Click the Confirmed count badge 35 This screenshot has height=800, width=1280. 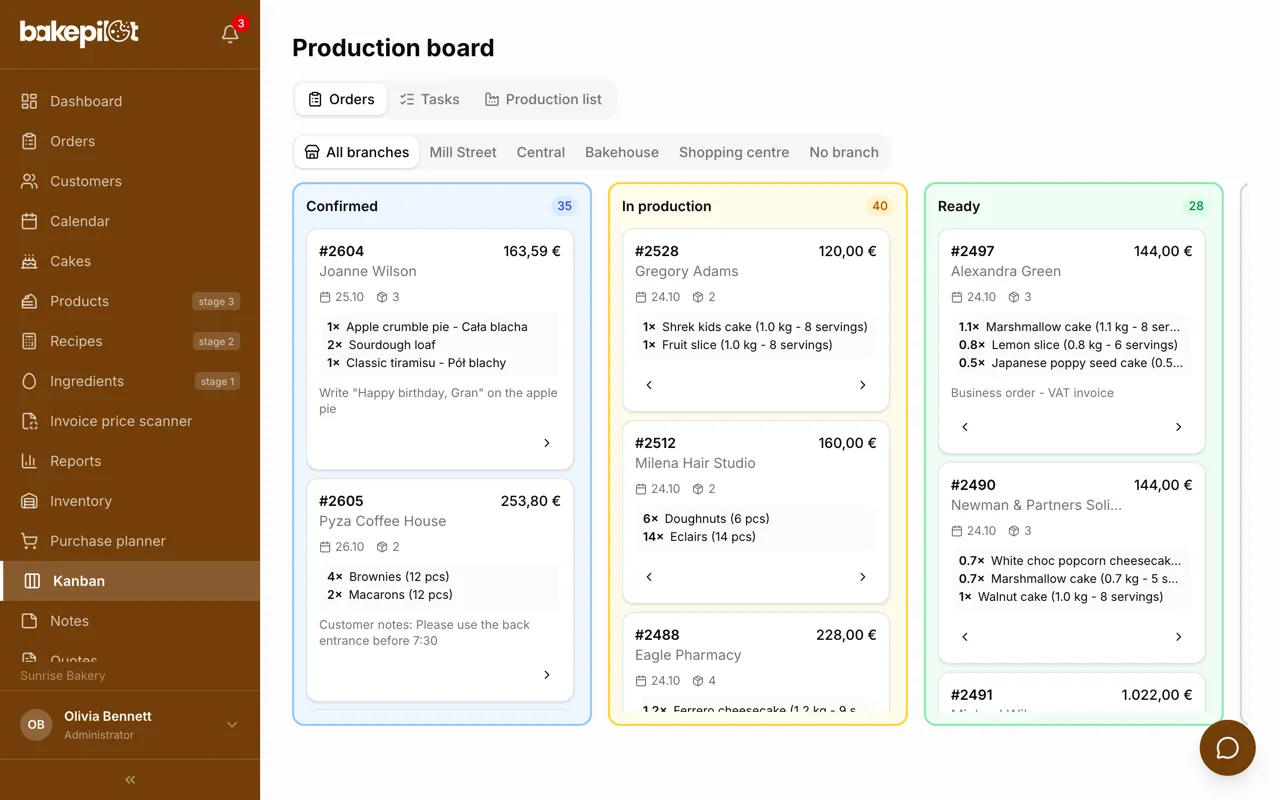coord(565,206)
